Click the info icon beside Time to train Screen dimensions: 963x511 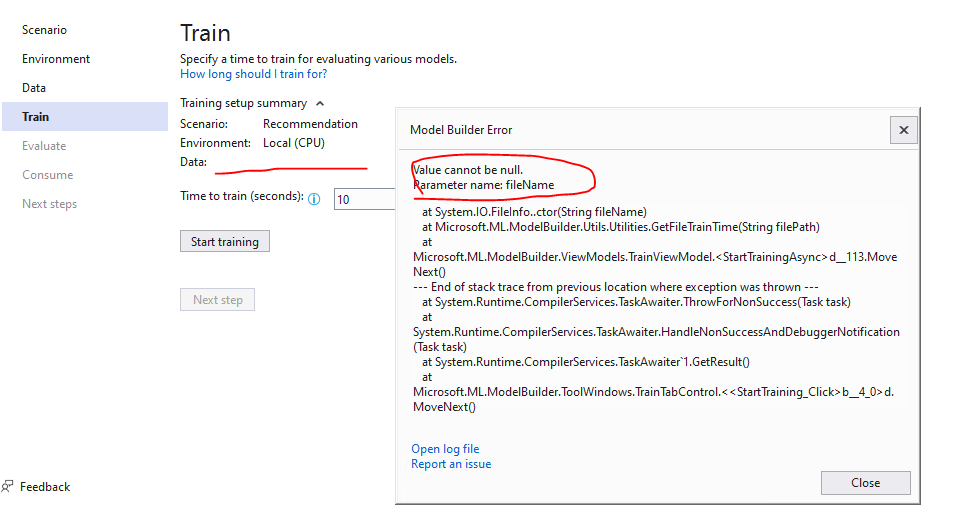coord(314,198)
